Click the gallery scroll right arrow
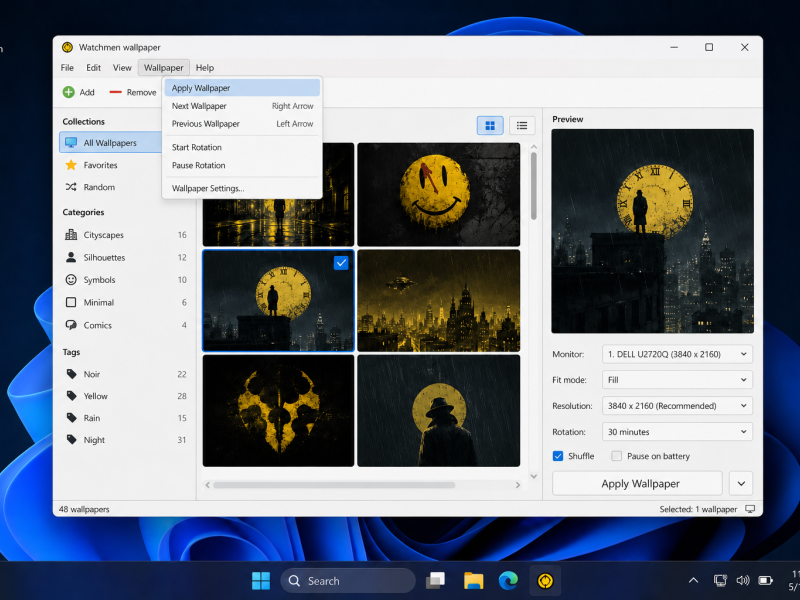Screen dimensions: 800x600 [x=518, y=485]
